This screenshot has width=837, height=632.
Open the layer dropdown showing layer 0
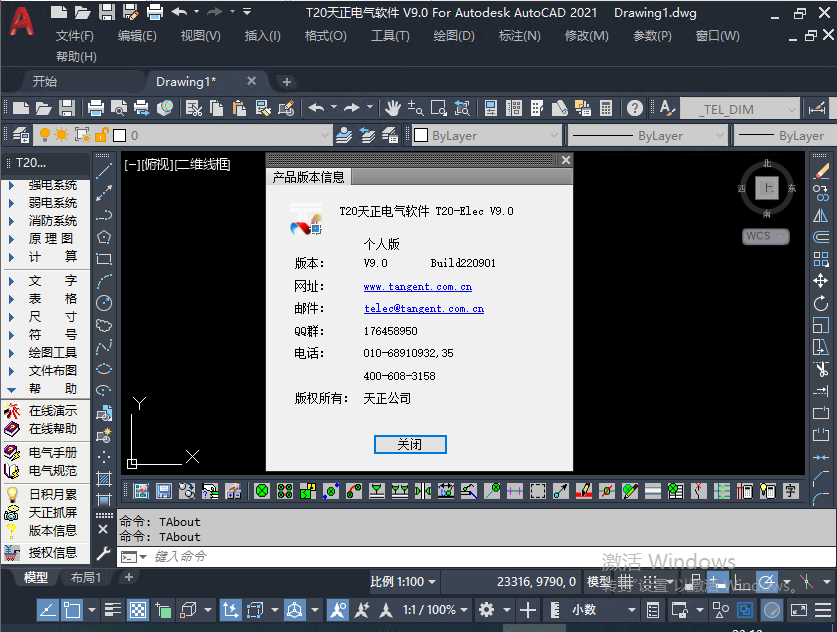183,136
